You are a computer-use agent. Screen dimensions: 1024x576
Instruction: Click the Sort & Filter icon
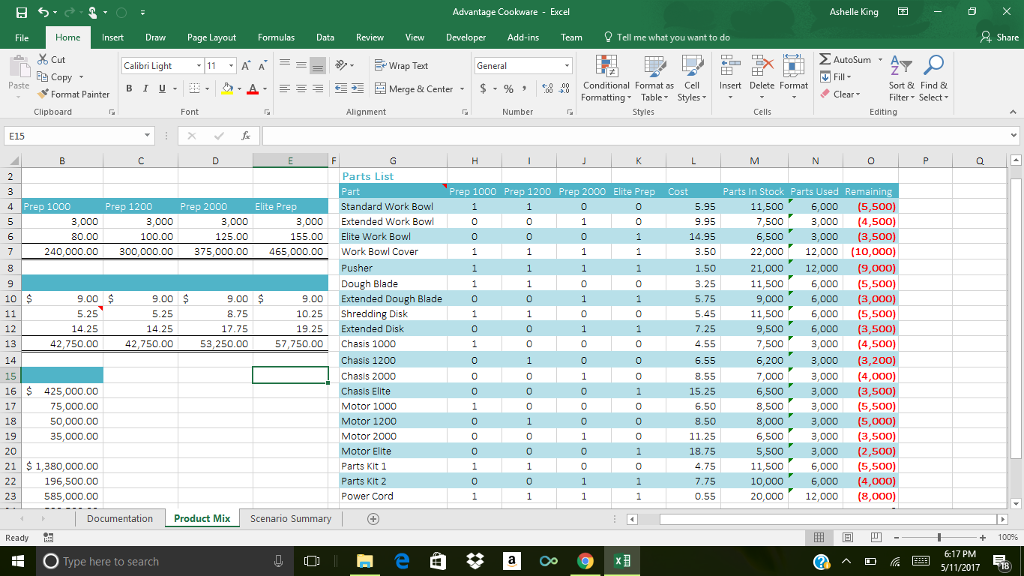click(902, 79)
